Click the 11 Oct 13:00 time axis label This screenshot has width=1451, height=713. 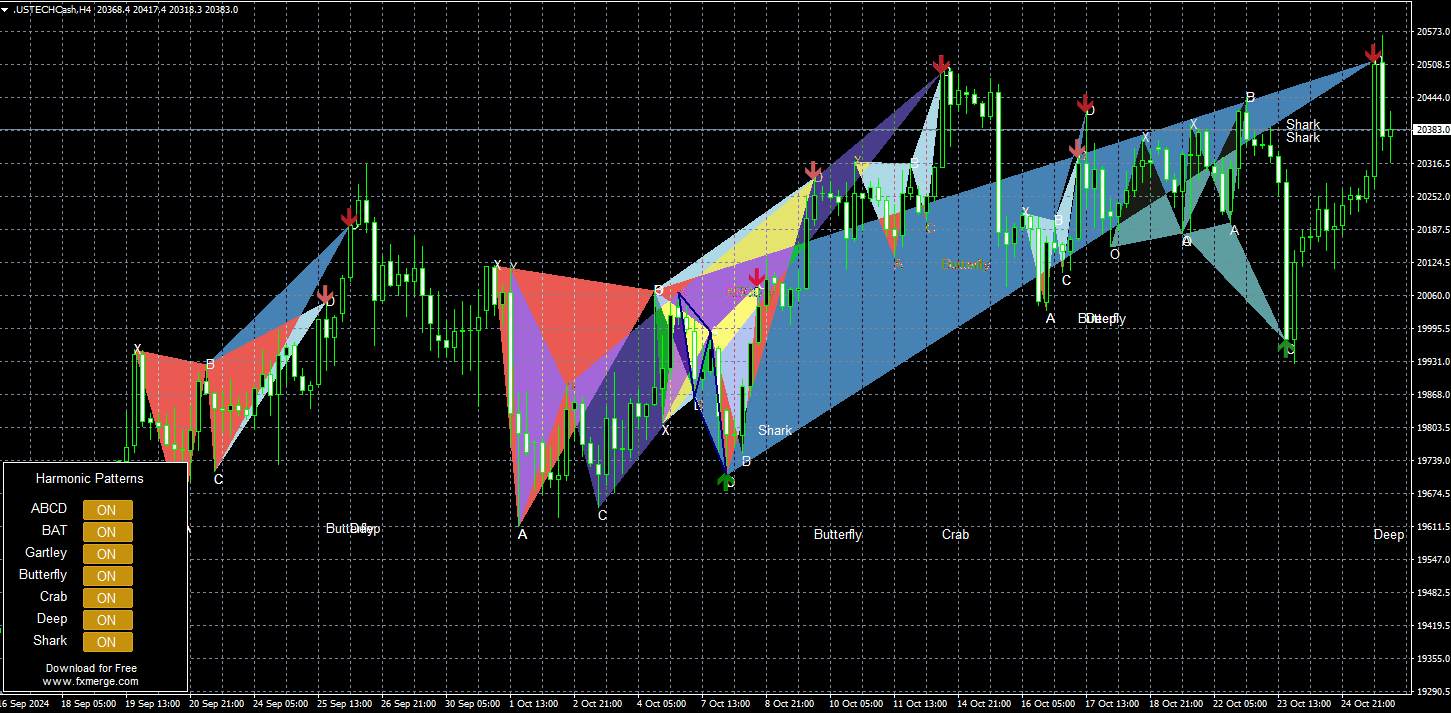click(920, 704)
